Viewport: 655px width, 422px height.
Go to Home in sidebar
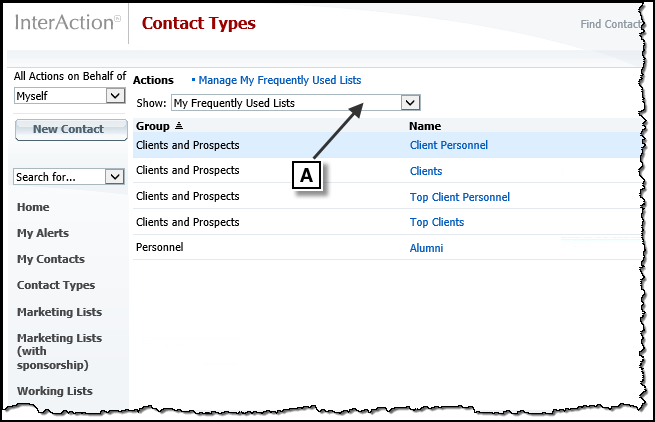(x=33, y=207)
